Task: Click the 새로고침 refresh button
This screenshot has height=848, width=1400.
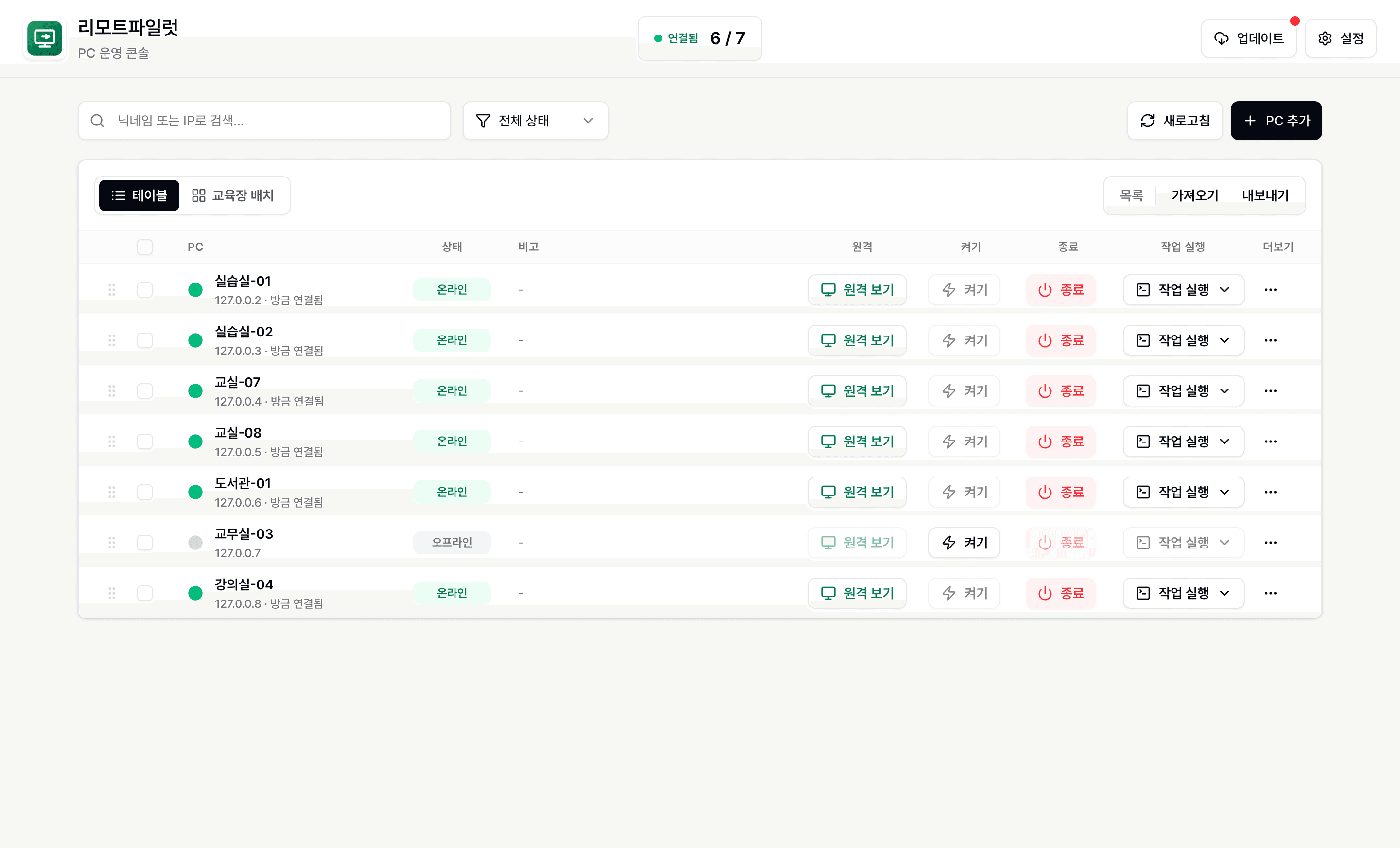Action: point(1175,121)
